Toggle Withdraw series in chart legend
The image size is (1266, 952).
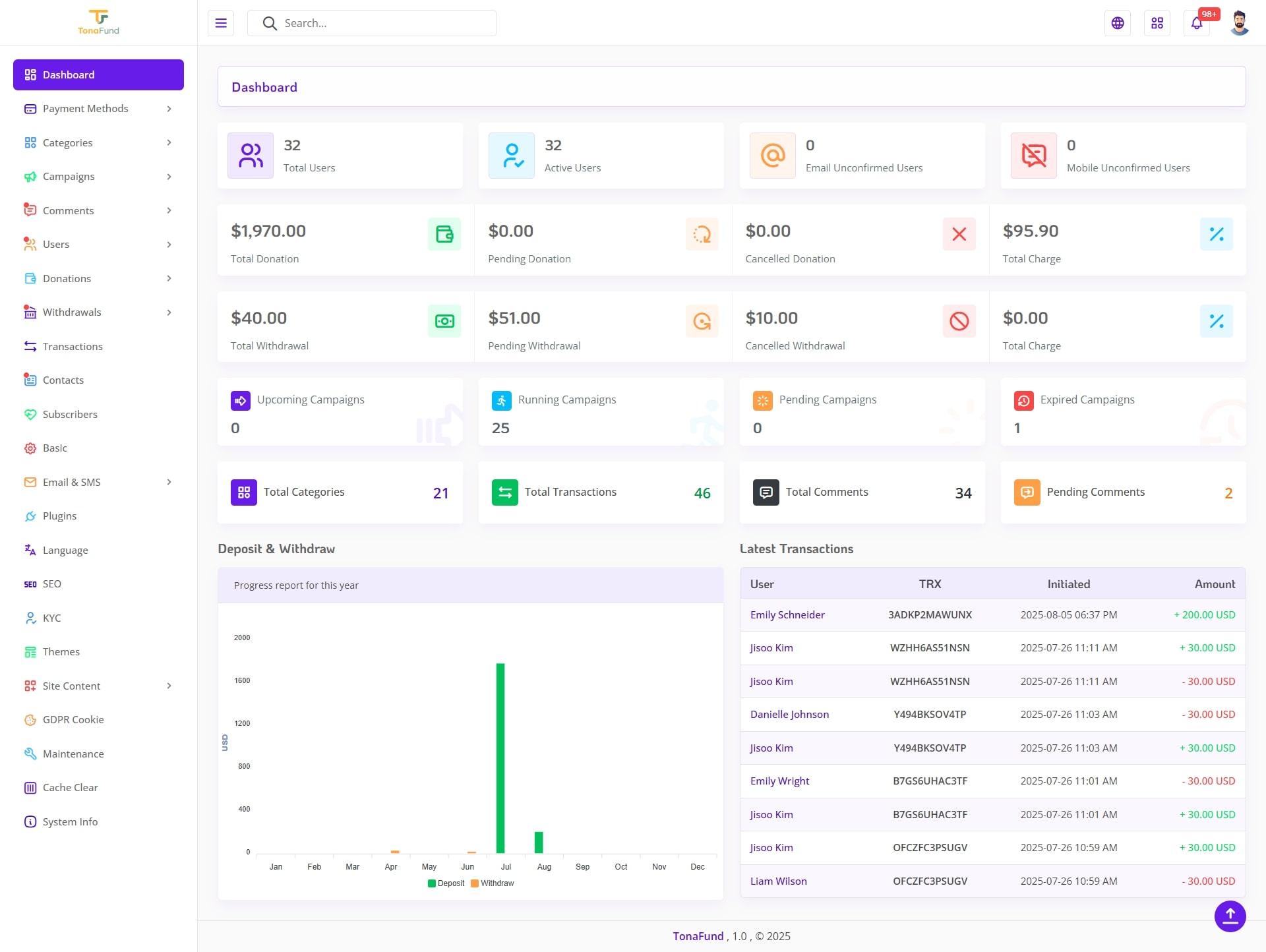point(493,883)
